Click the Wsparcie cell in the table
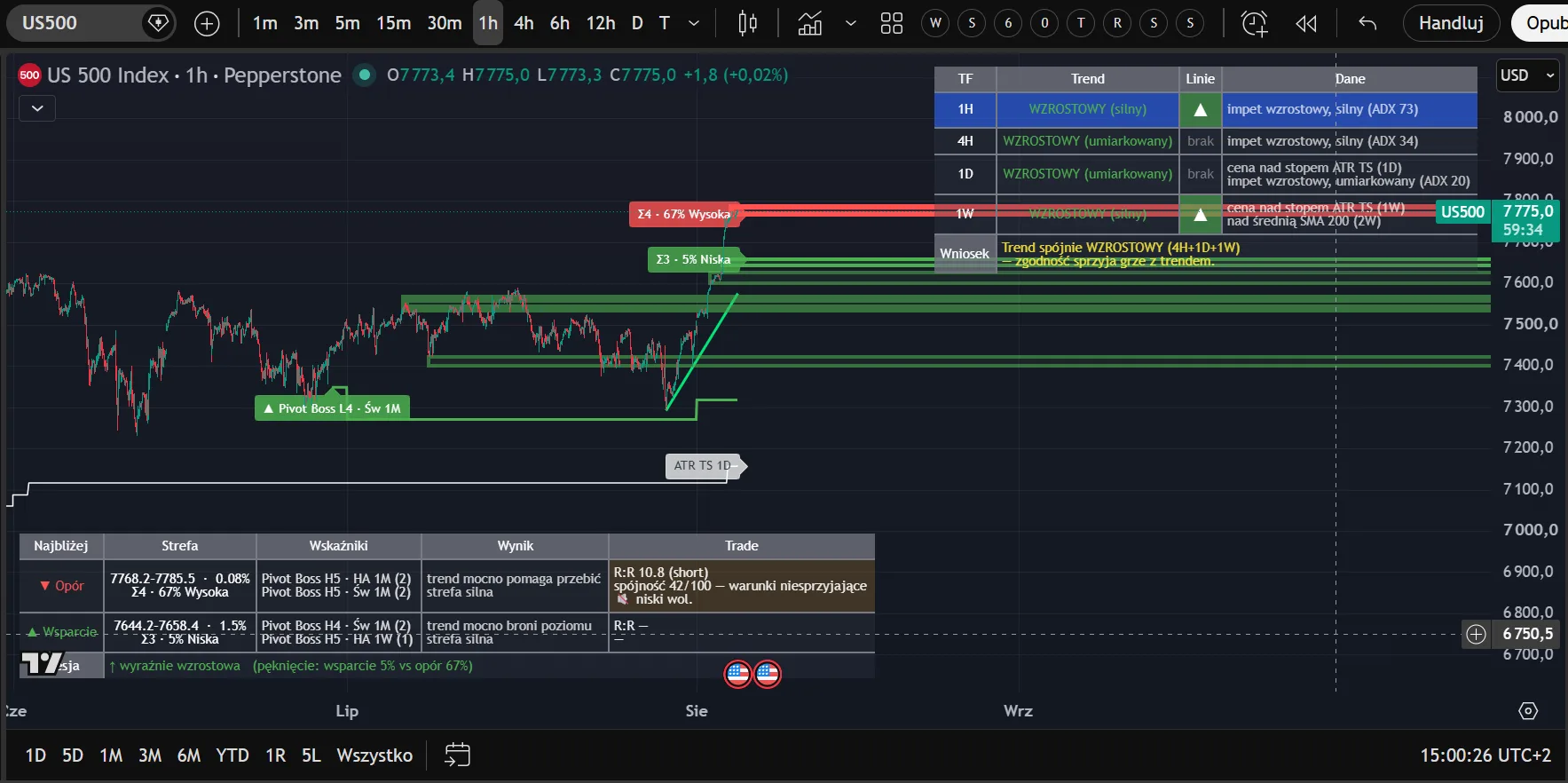The height and width of the screenshot is (783, 1568). [61, 632]
